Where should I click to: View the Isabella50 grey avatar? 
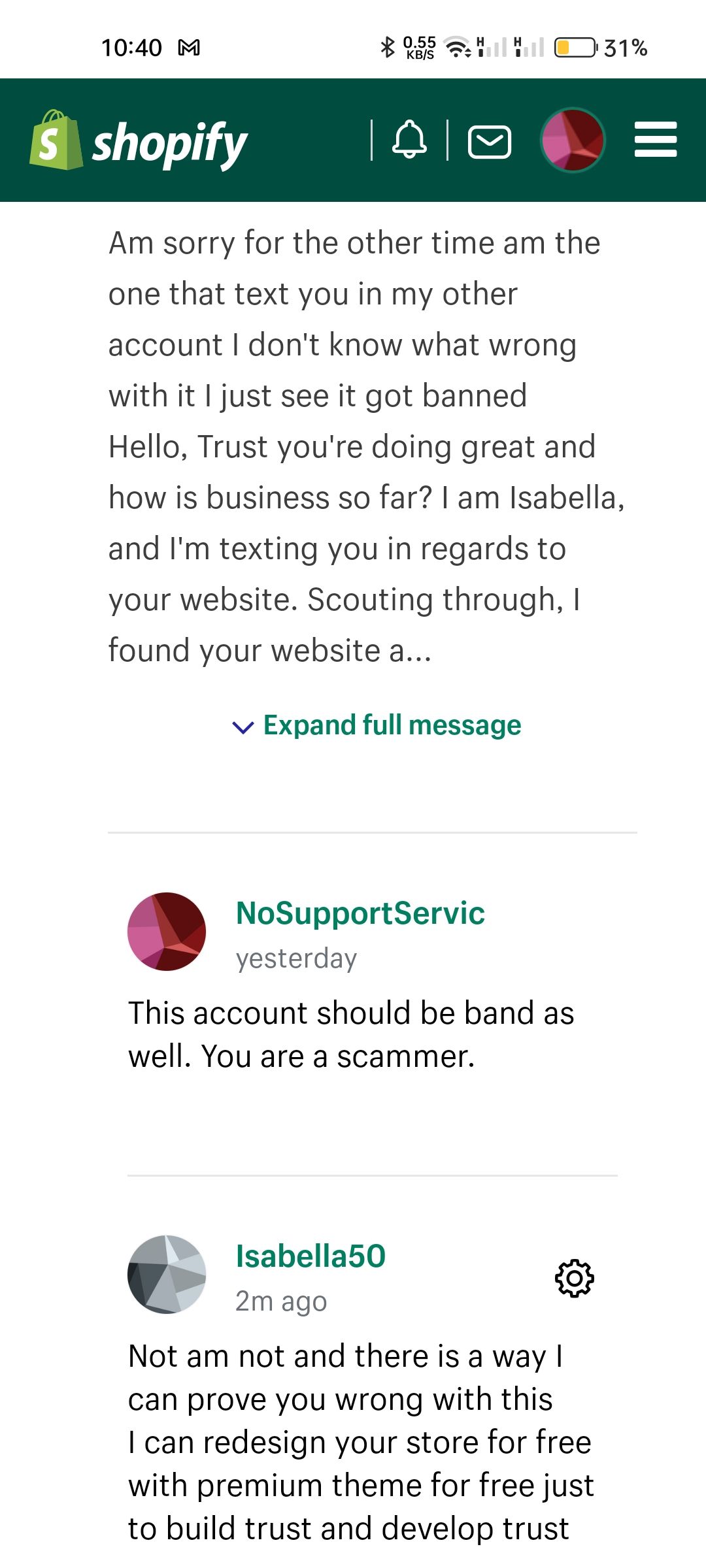pos(167,1274)
